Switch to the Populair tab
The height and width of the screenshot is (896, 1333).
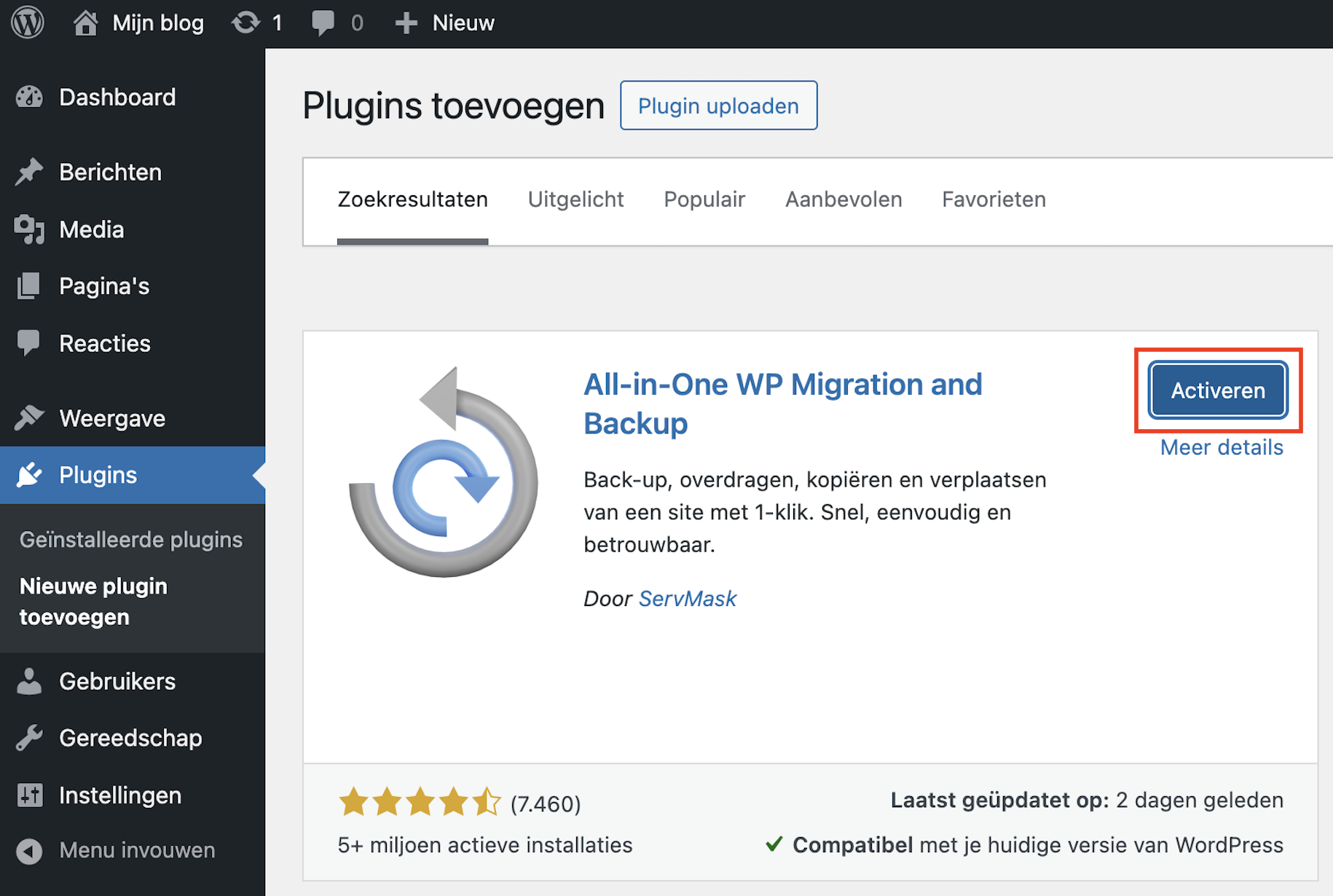(x=704, y=200)
